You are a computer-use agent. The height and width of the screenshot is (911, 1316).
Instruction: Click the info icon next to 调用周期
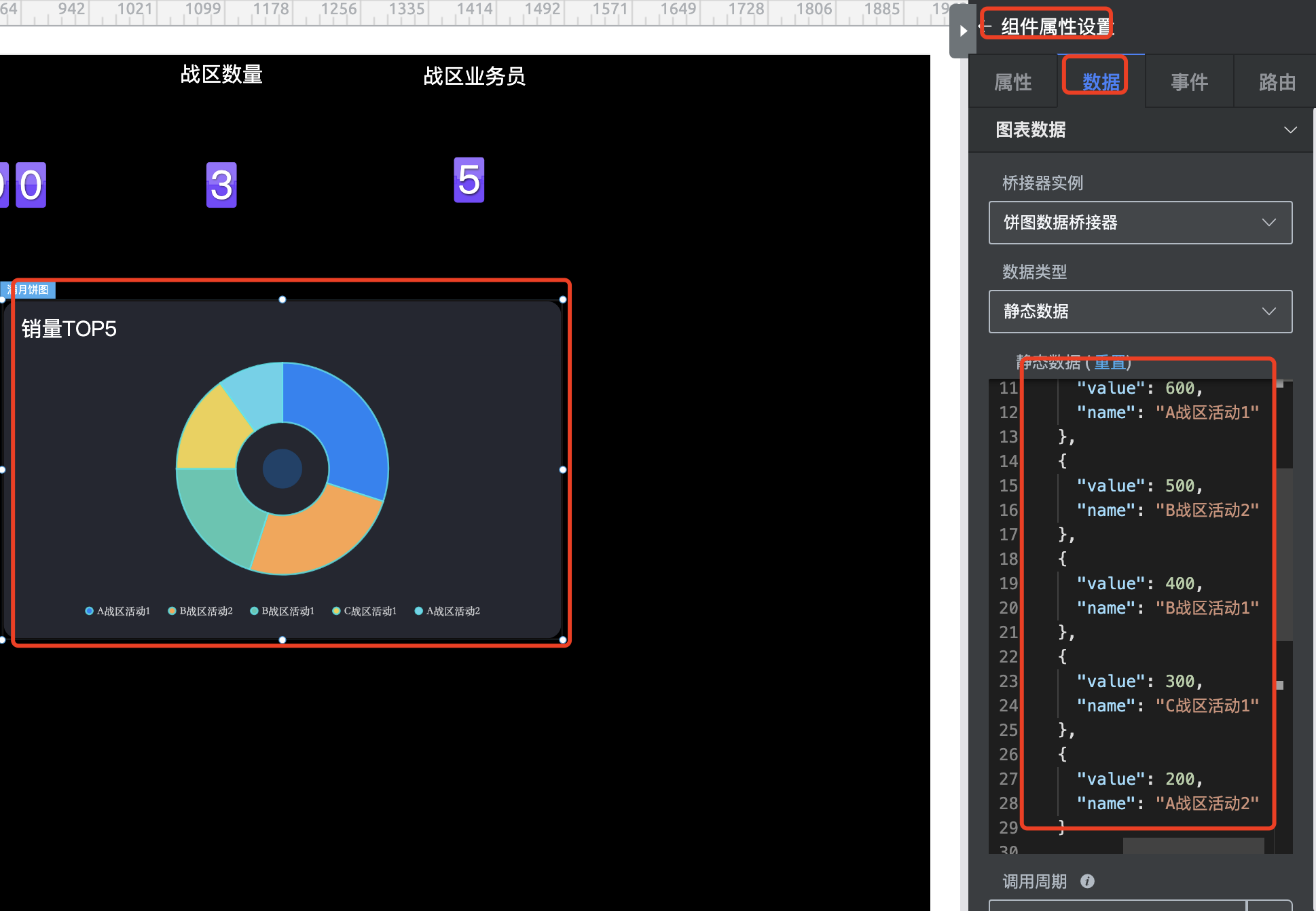[x=1087, y=881]
